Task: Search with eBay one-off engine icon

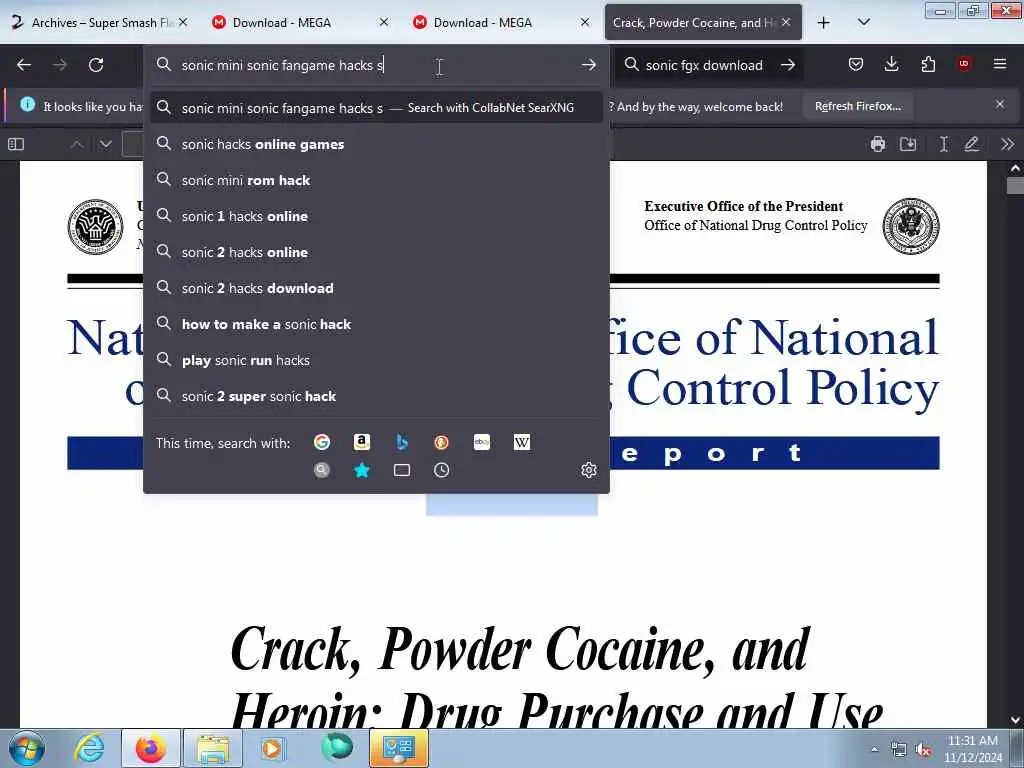Action: tap(482, 442)
